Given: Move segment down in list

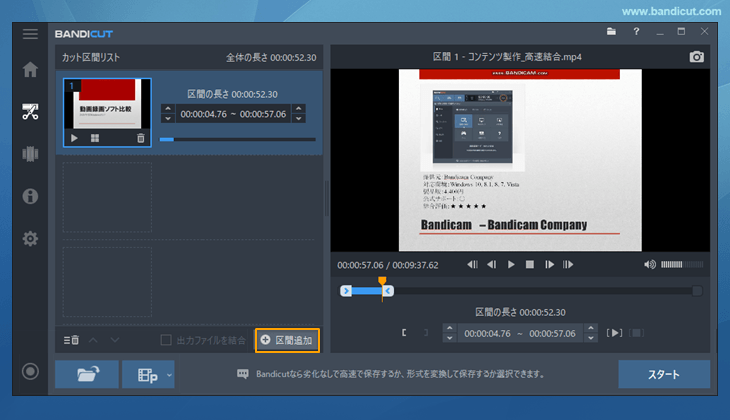Looking at the screenshot, I should (115, 340).
